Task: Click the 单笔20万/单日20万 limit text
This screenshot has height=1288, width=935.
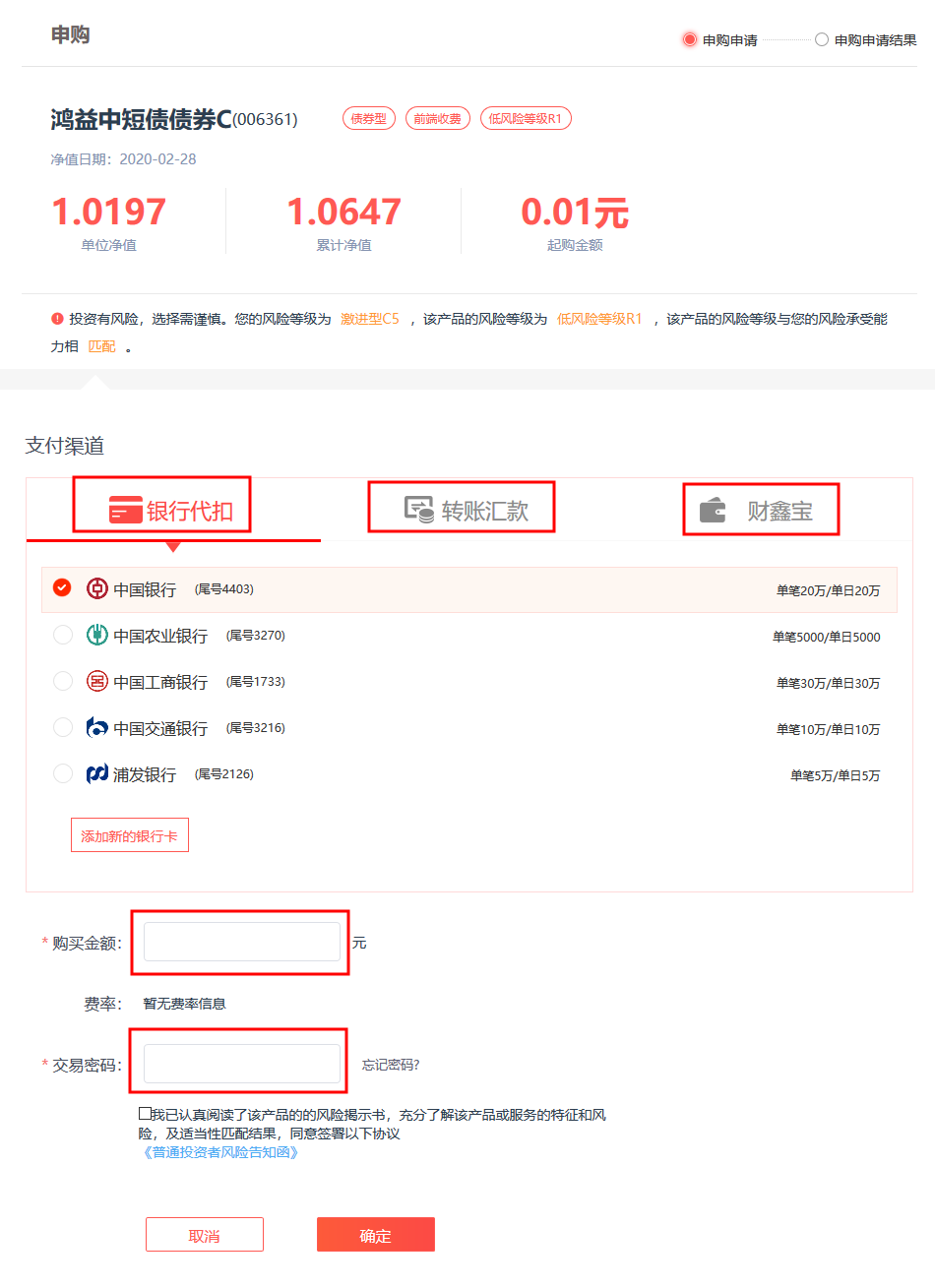Action: 829,590
